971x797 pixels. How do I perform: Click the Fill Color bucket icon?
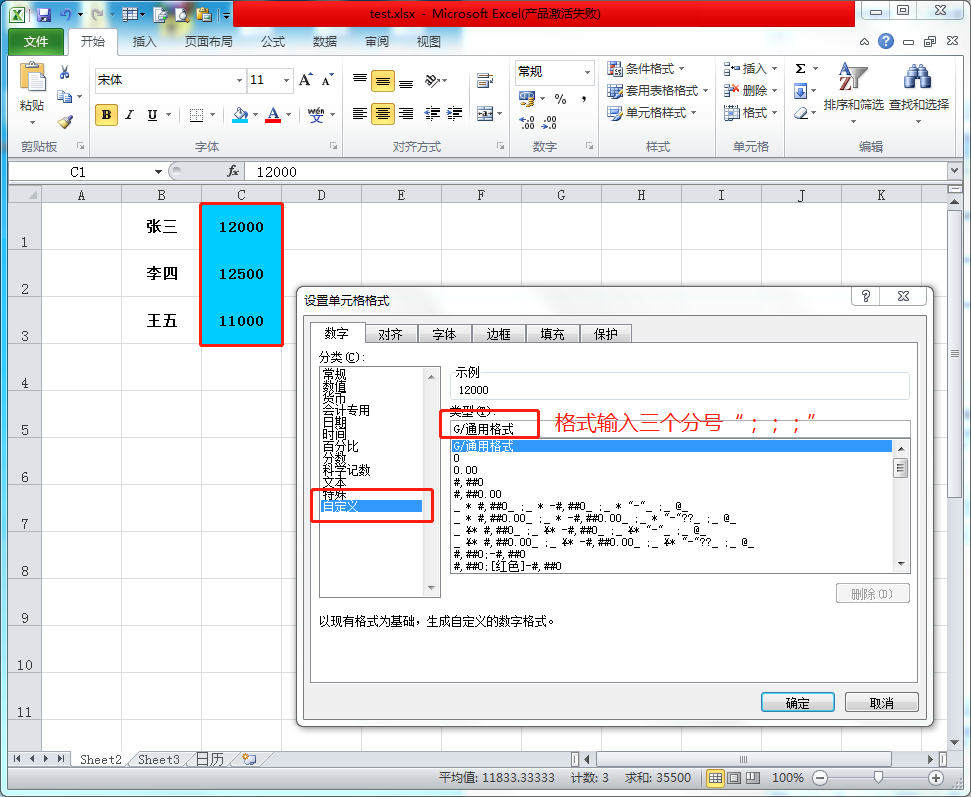(240, 115)
